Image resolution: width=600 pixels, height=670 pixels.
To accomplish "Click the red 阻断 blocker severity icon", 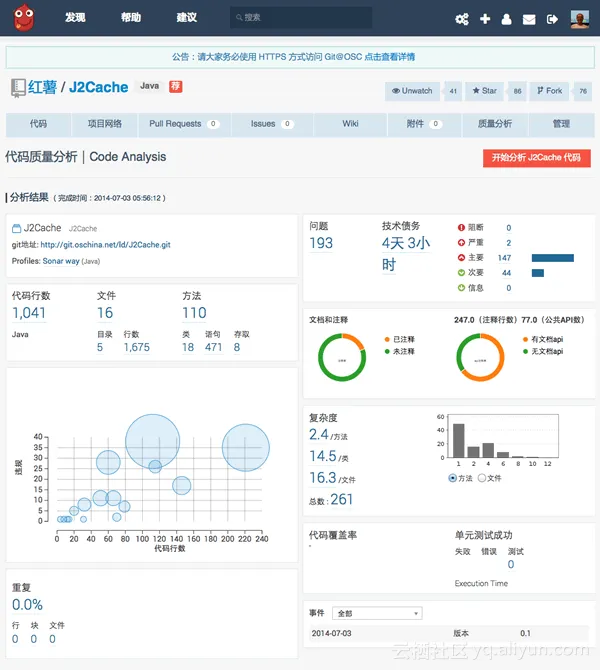I will (x=461, y=227).
